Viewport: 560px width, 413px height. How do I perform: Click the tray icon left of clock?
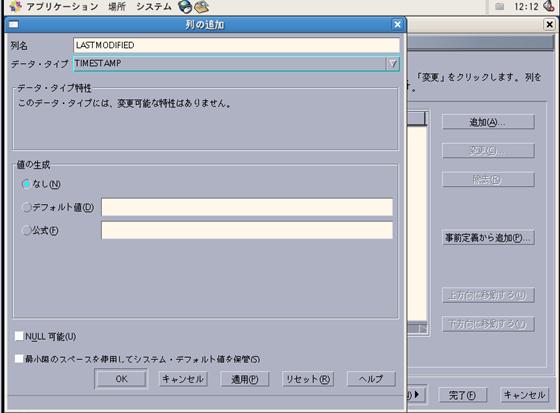500,6
